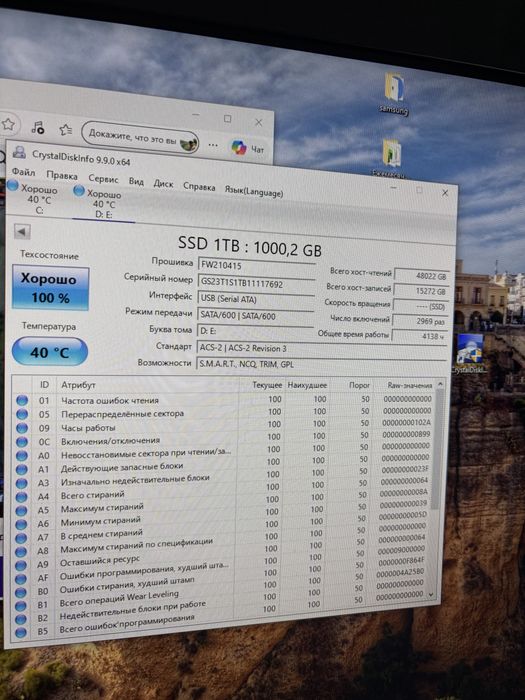This screenshot has width=525, height=700.
Task: Select the desktop folder below the samsung folder
Action: click(391, 158)
